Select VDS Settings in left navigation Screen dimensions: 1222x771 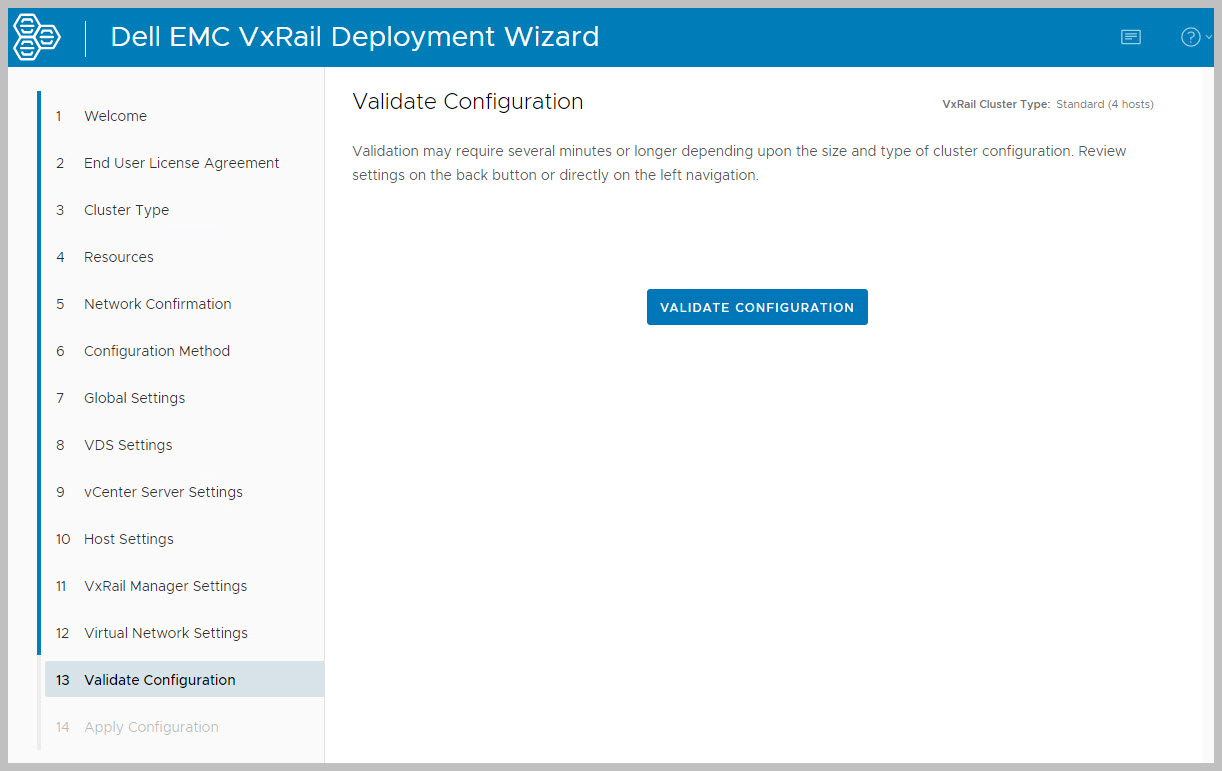[x=128, y=445]
